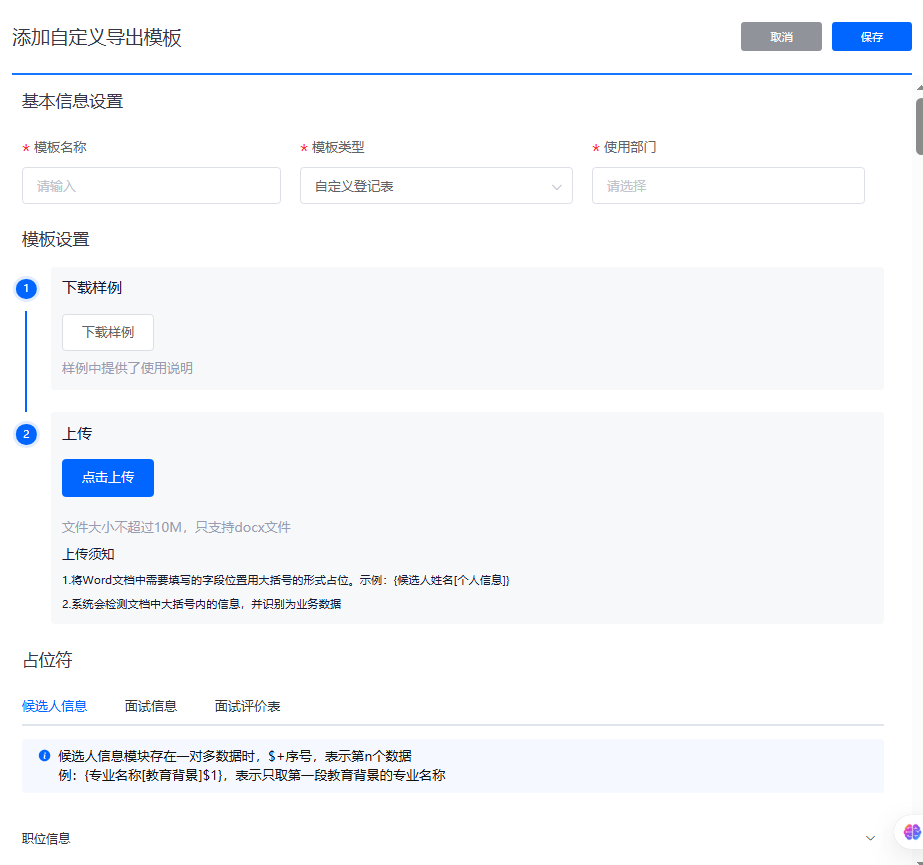Viewport: 923px width, 865px height.
Task: Click the 模板名称 input field
Action: click(151, 185)
